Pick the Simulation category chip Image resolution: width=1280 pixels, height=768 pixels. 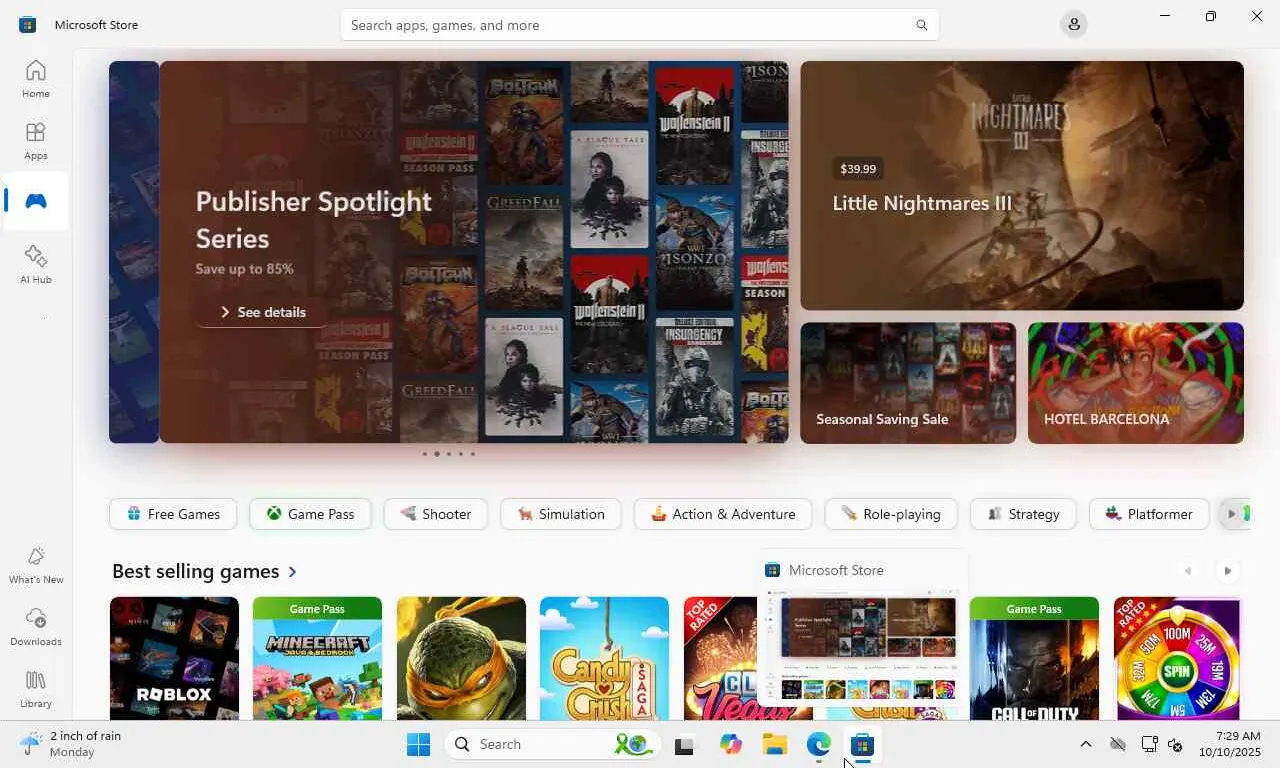(x=561, y=514)
